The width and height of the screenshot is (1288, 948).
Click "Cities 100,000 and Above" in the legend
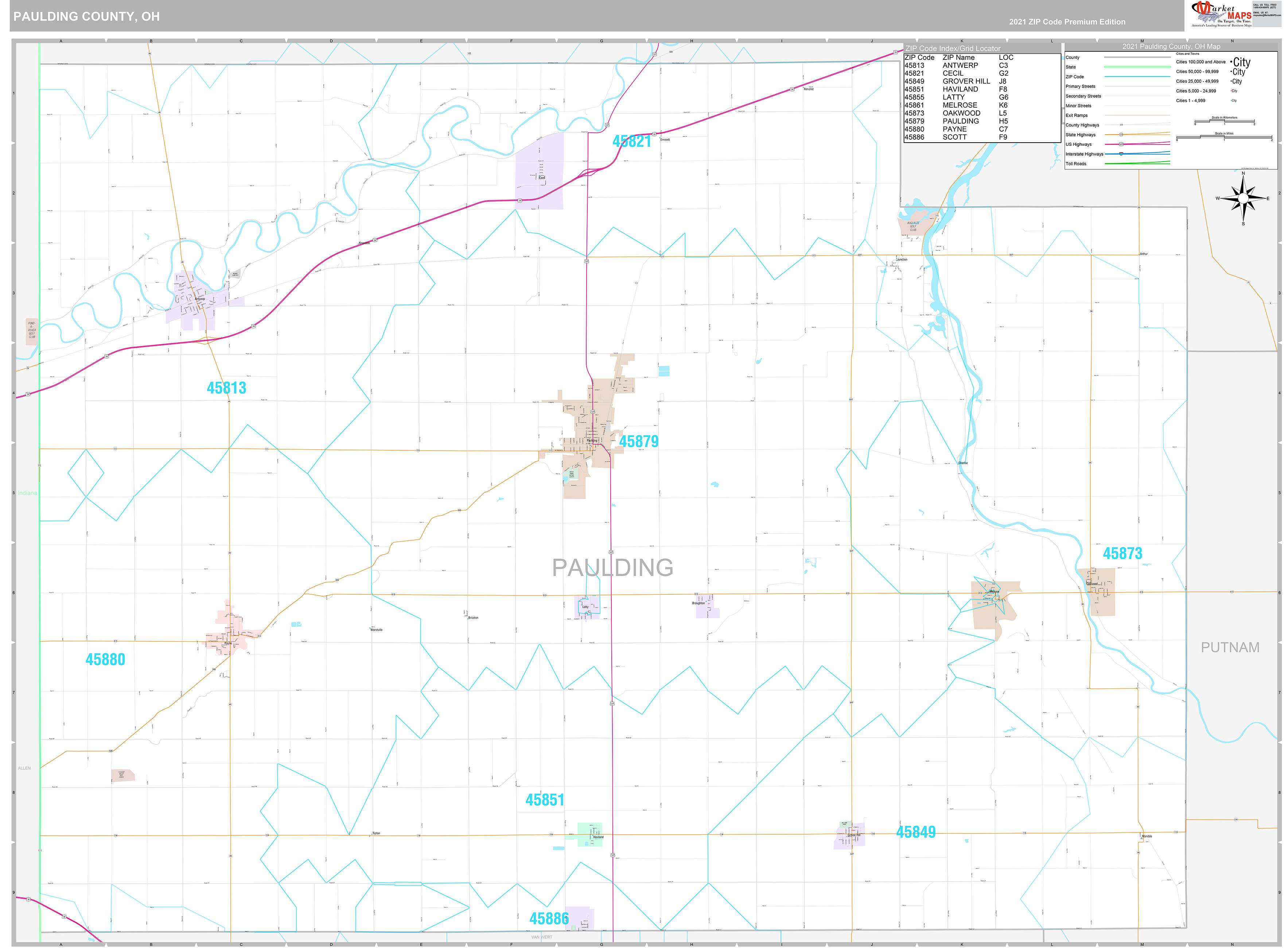tap(1200, 62)
